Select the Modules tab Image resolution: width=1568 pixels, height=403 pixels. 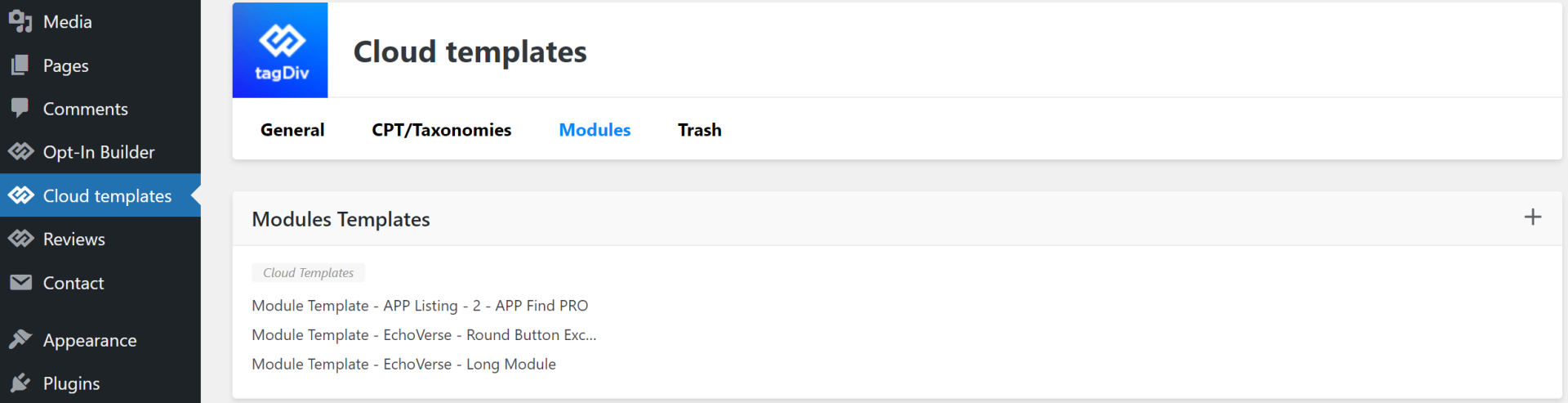[x=595, y=130]
